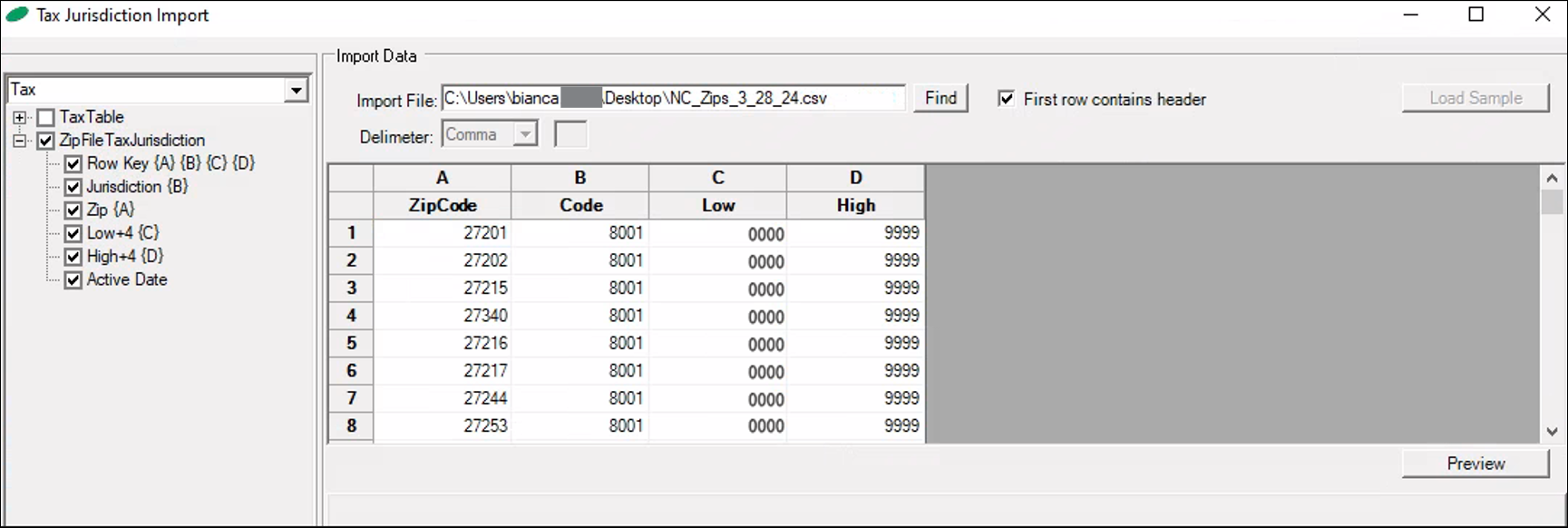Image resolution: width=1568 pixels, height=528 pixels.
Task: Collapse the ZipFileTaxJurisdiction tree node
Action: pos(20,141)
